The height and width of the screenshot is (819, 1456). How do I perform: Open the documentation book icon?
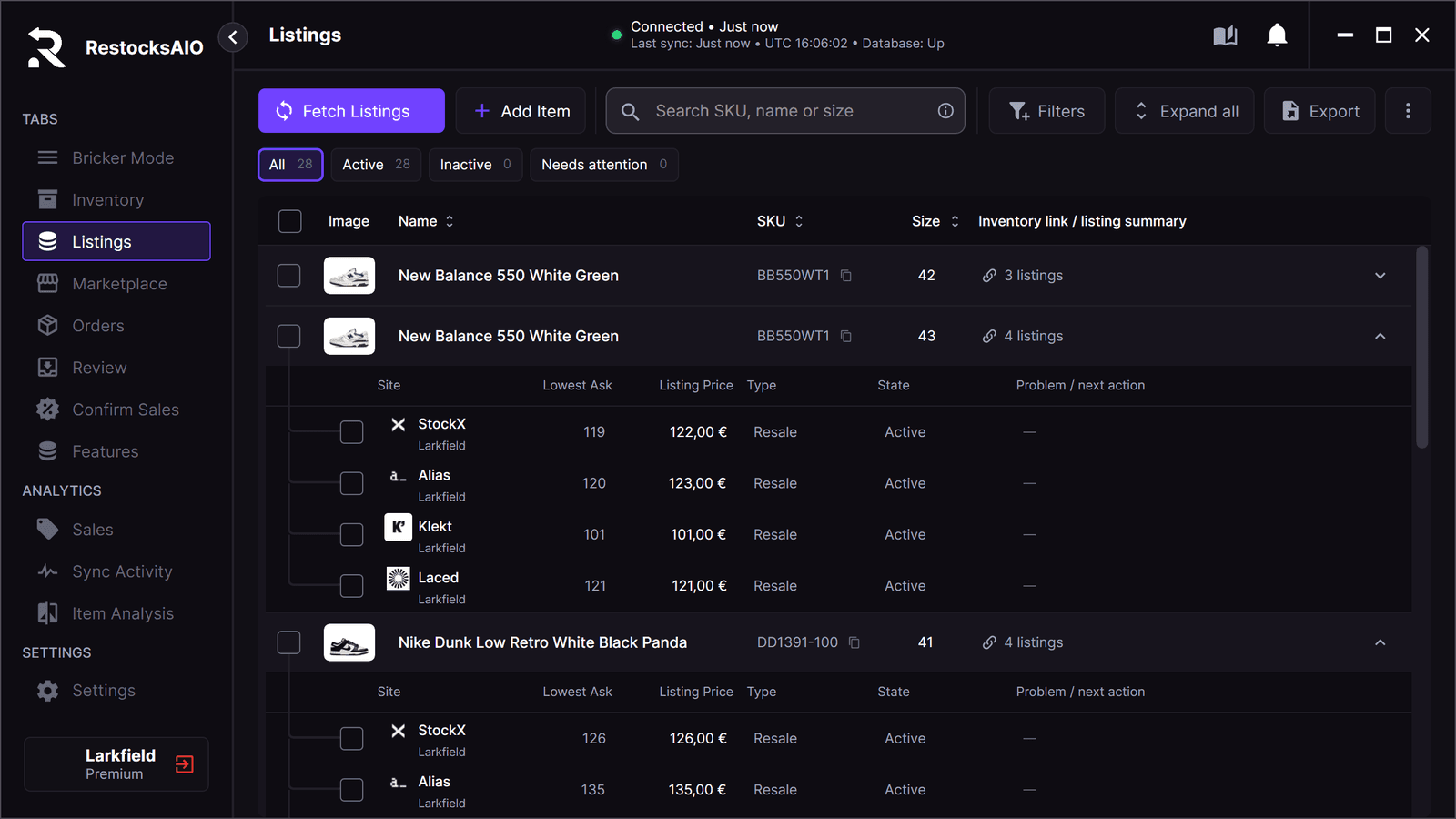pyautogui.click(x=1226, y=35)
